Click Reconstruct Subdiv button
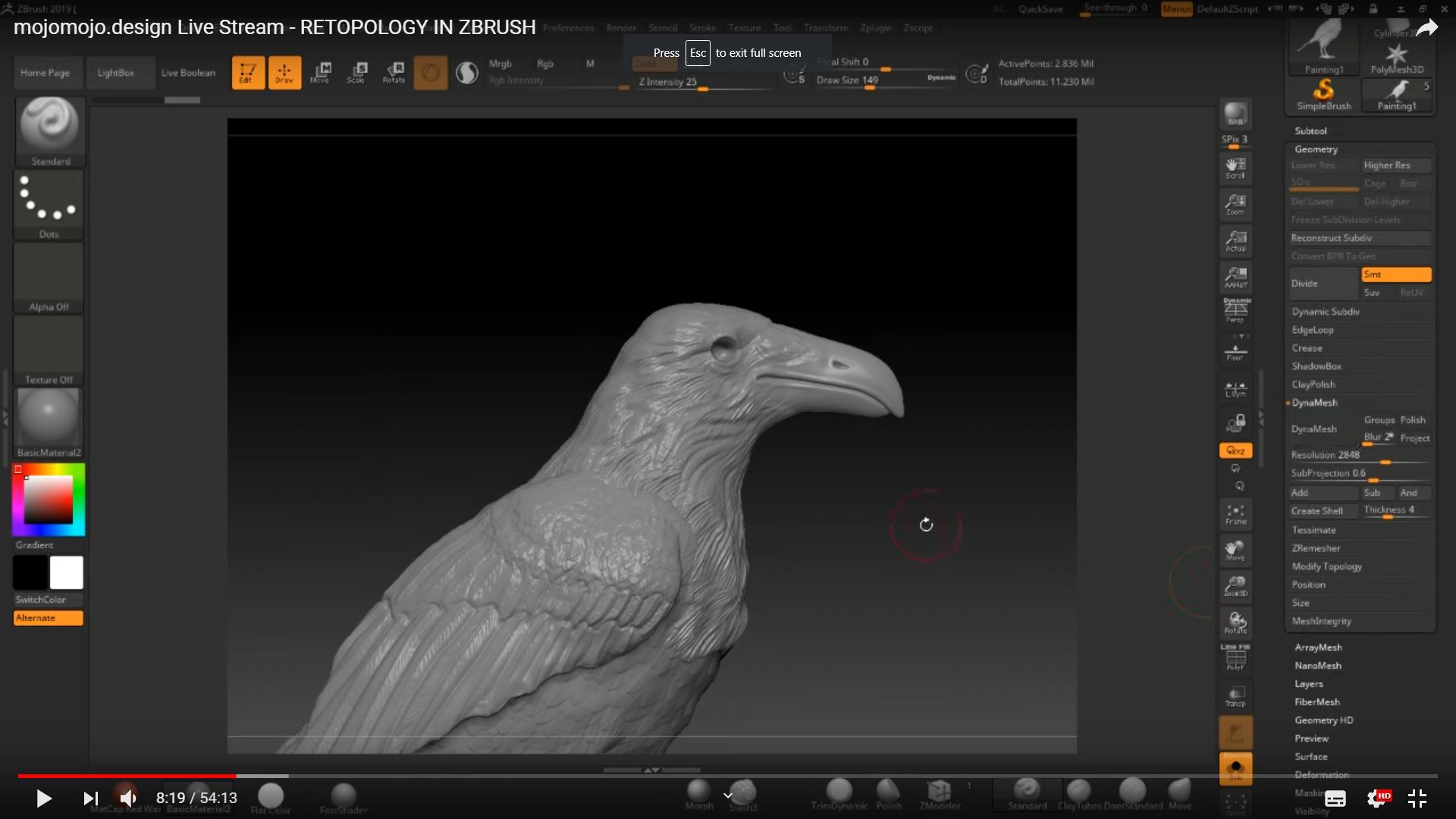1456x819 pixels. pos(1360,238)
